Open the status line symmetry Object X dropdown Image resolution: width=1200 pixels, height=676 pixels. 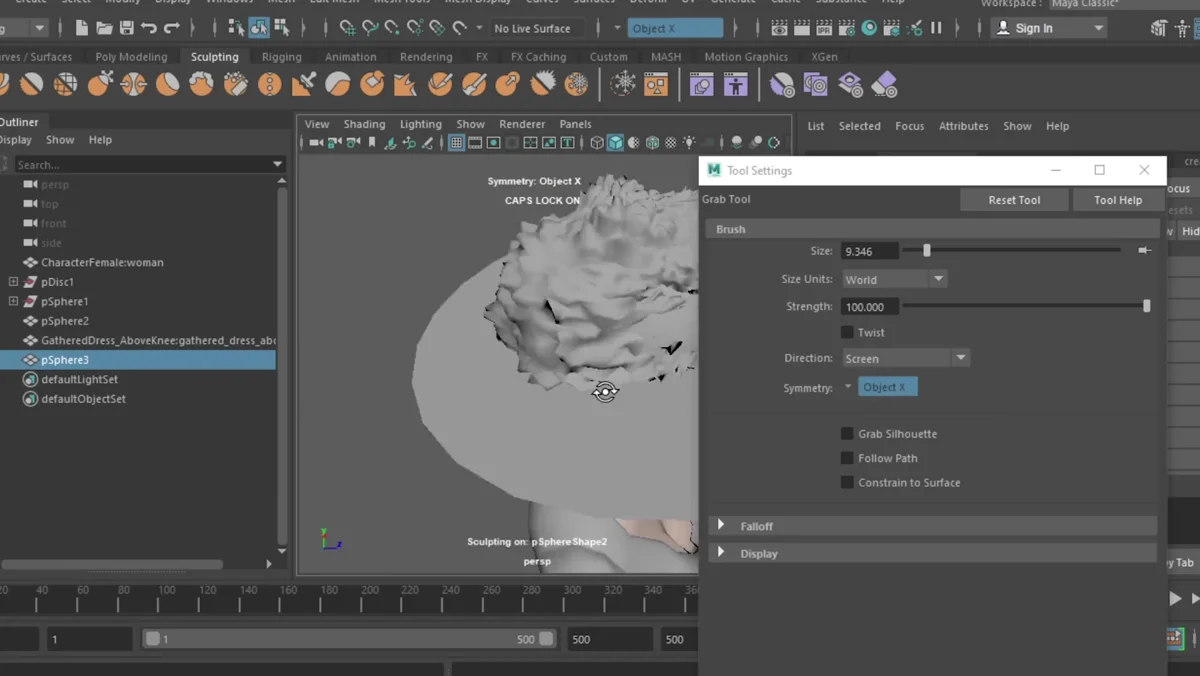(675, 28)
